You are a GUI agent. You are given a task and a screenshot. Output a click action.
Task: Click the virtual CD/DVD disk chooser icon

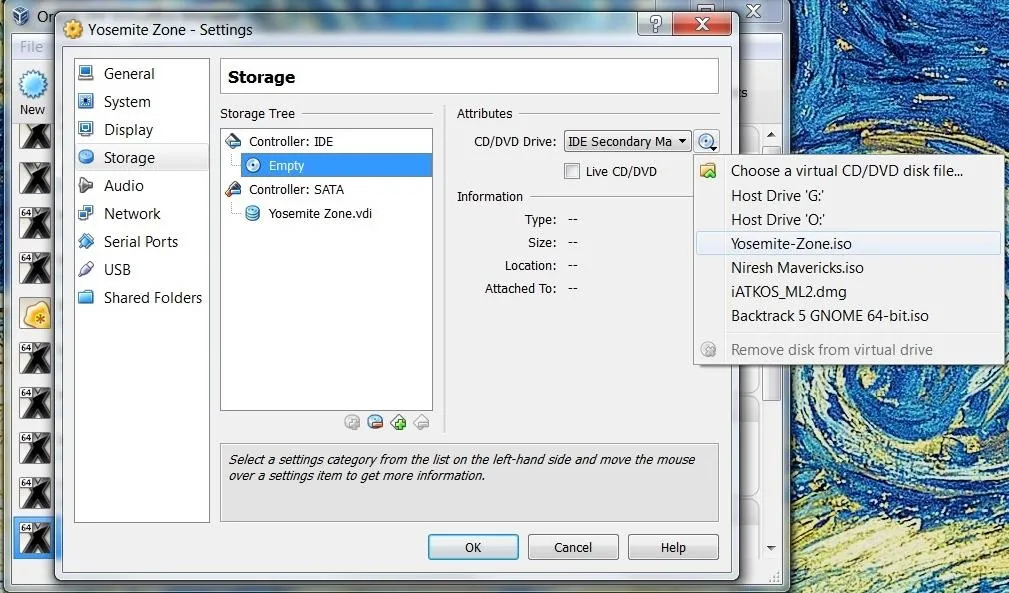point(707,141)
